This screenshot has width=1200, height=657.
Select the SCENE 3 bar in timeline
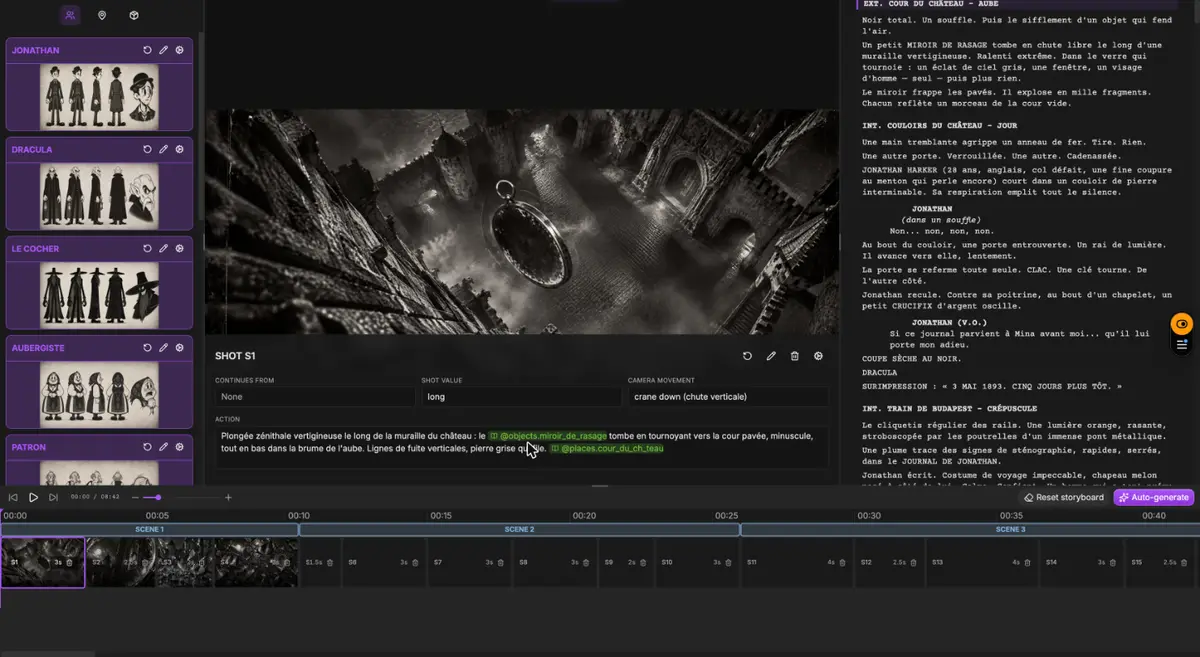coord(970,529)
